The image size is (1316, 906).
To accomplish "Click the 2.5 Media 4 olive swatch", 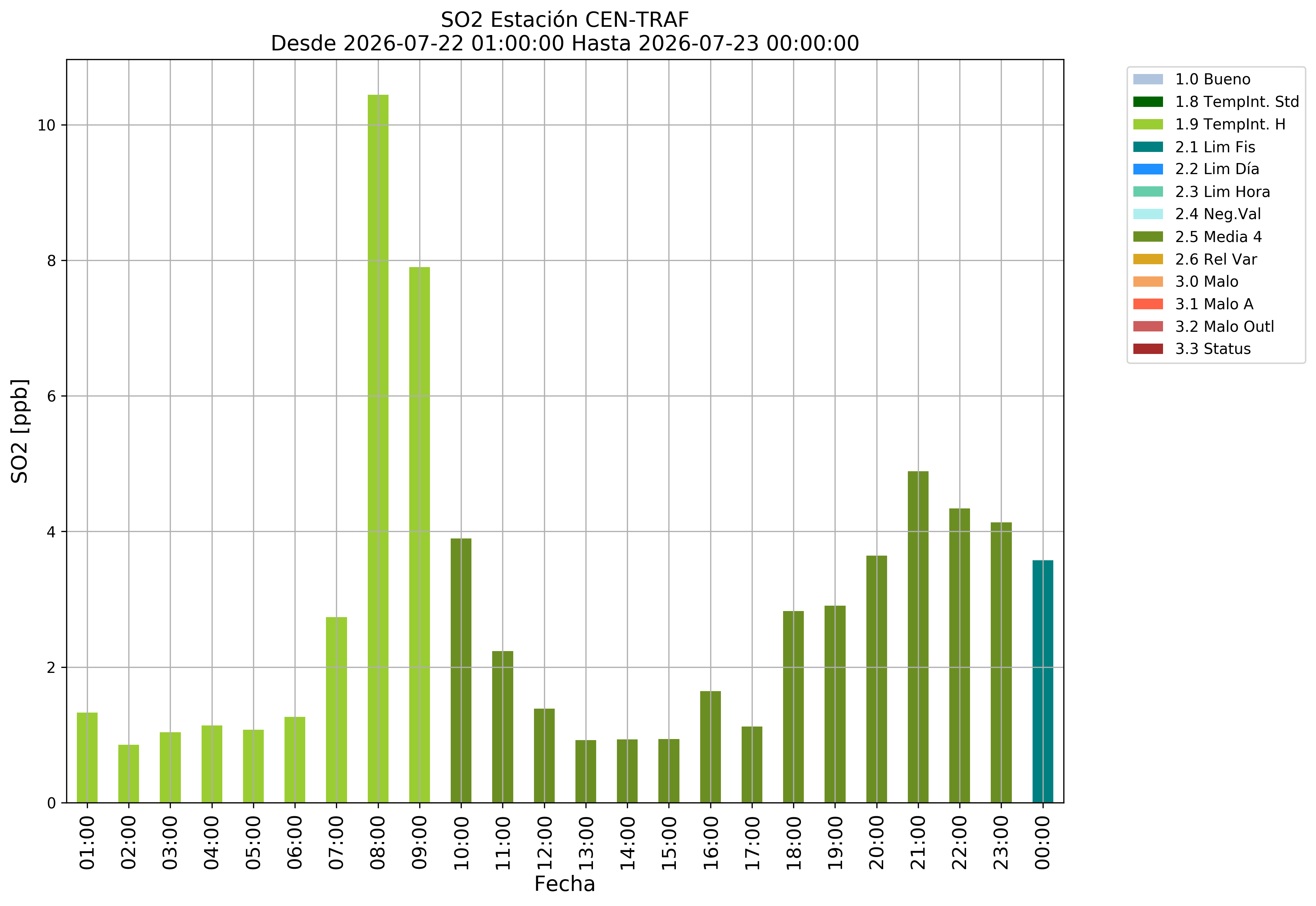I will 1147,237.
